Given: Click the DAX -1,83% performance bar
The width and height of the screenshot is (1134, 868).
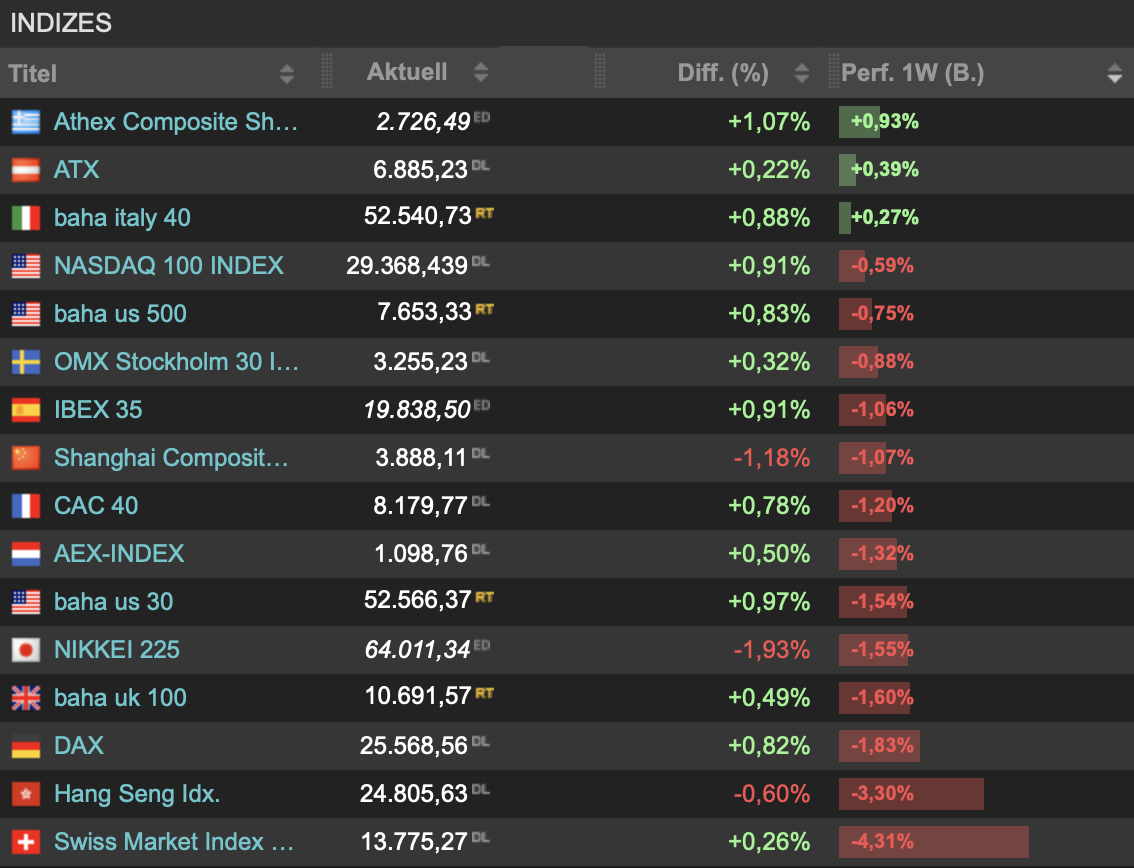Looking at the screenshot, I should point(879,746).
